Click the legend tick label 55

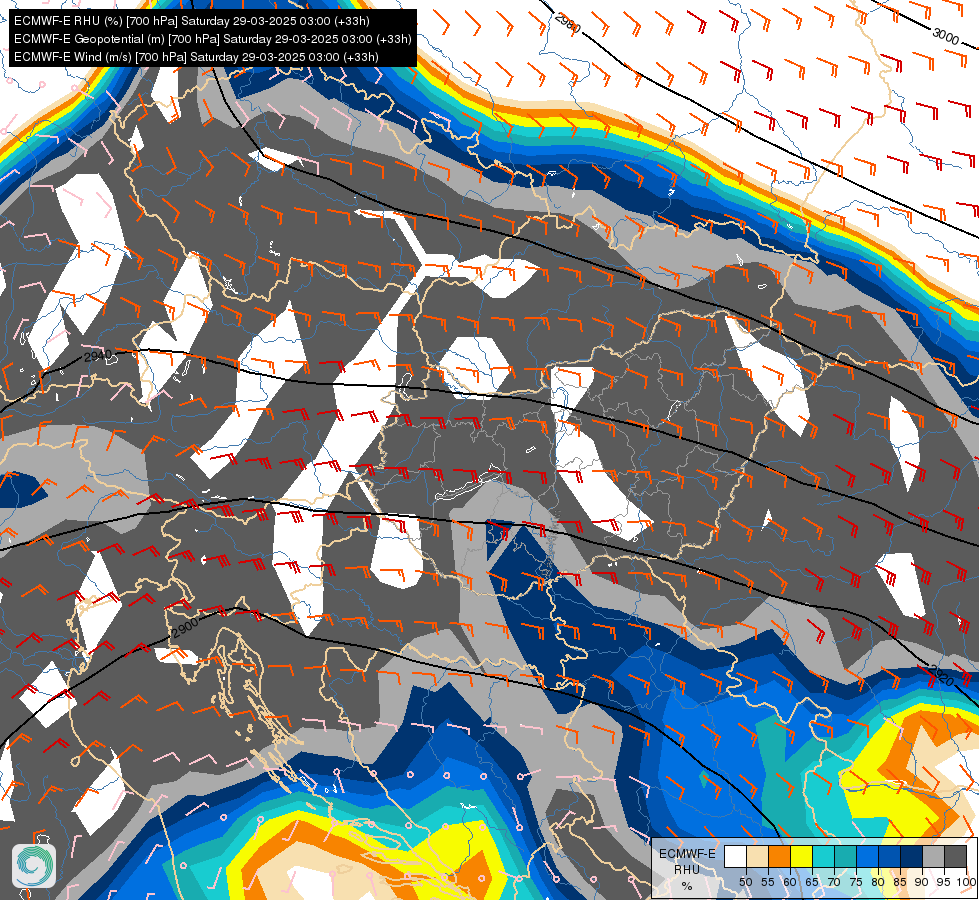768,882
